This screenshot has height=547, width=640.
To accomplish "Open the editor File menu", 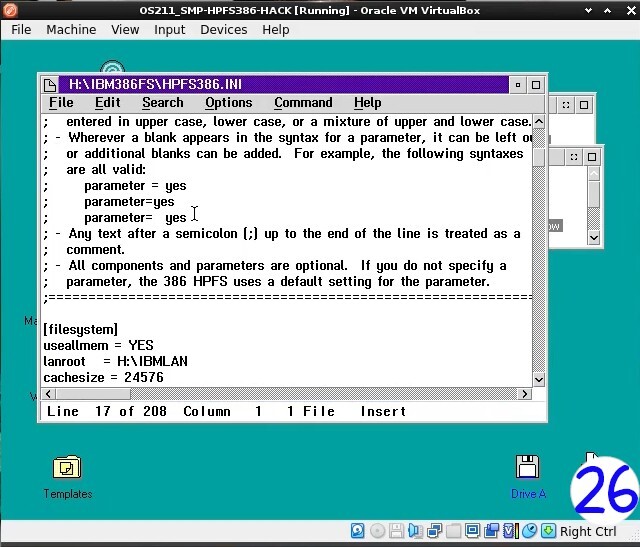I will 61,102.
